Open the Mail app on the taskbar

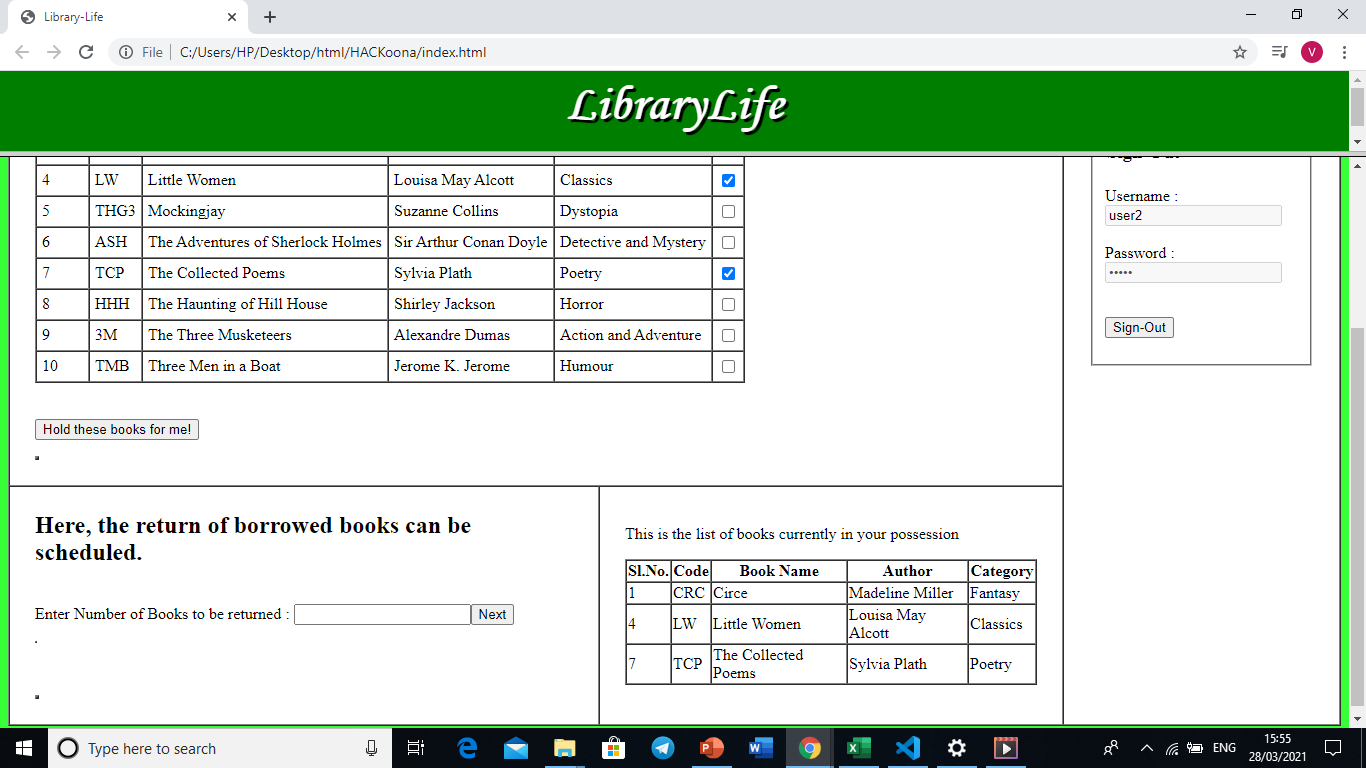click(x=516, y=748)
